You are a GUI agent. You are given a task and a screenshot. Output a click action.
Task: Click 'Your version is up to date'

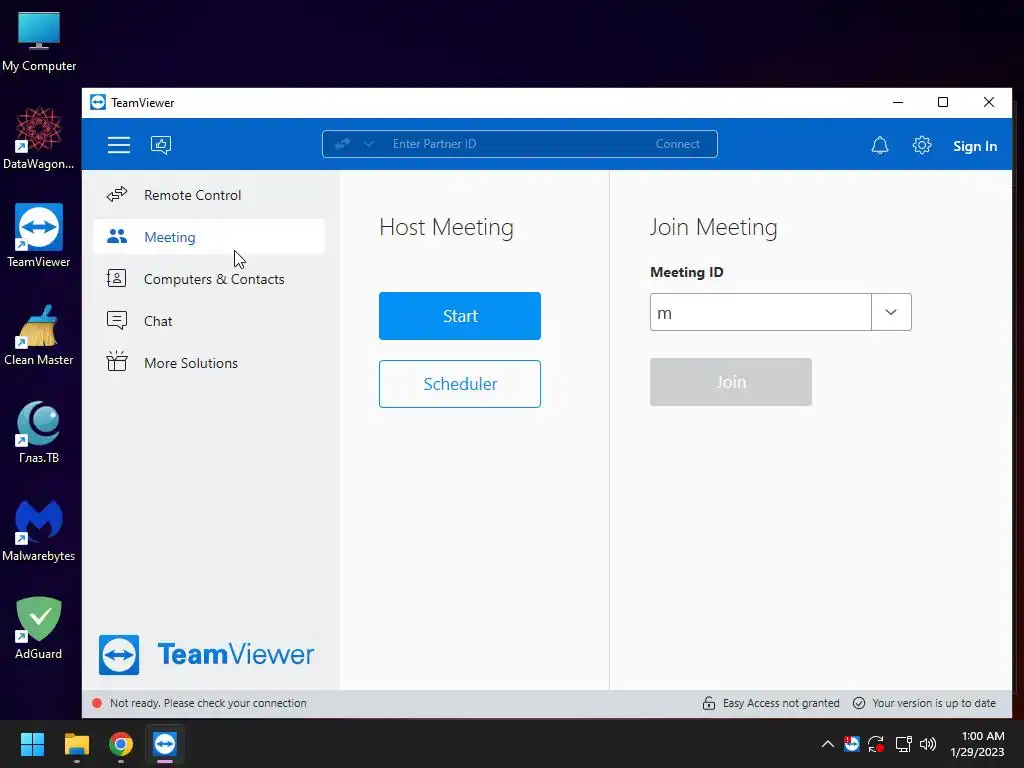tap(934, 703)
